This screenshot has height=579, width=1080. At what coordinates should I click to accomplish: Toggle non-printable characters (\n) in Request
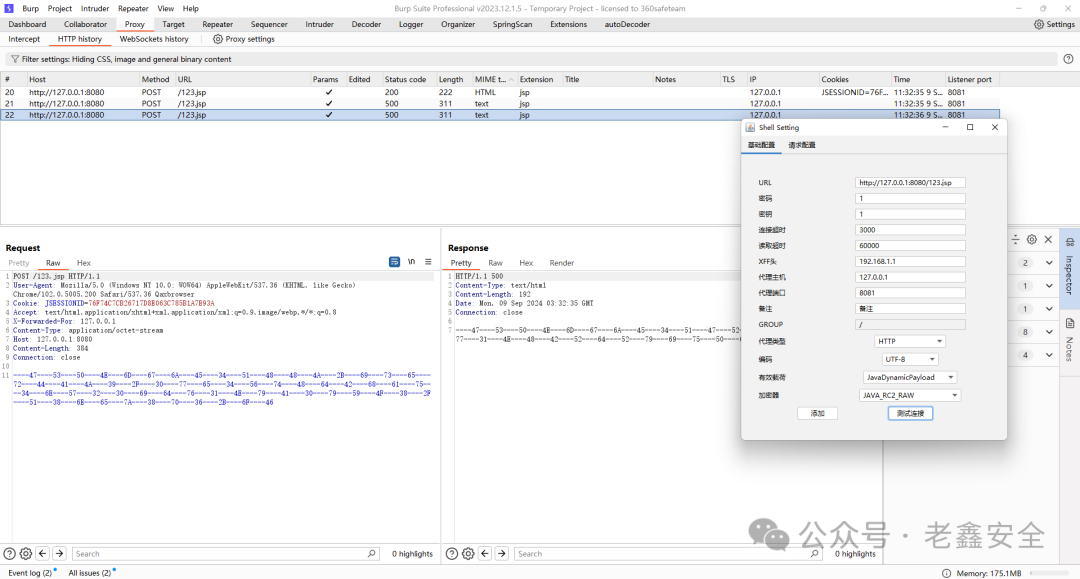point(411,262)
